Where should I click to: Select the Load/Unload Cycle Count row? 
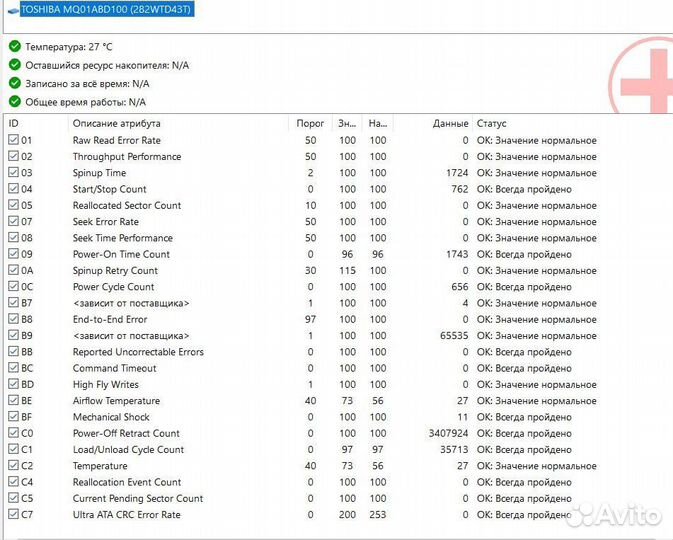128,450
